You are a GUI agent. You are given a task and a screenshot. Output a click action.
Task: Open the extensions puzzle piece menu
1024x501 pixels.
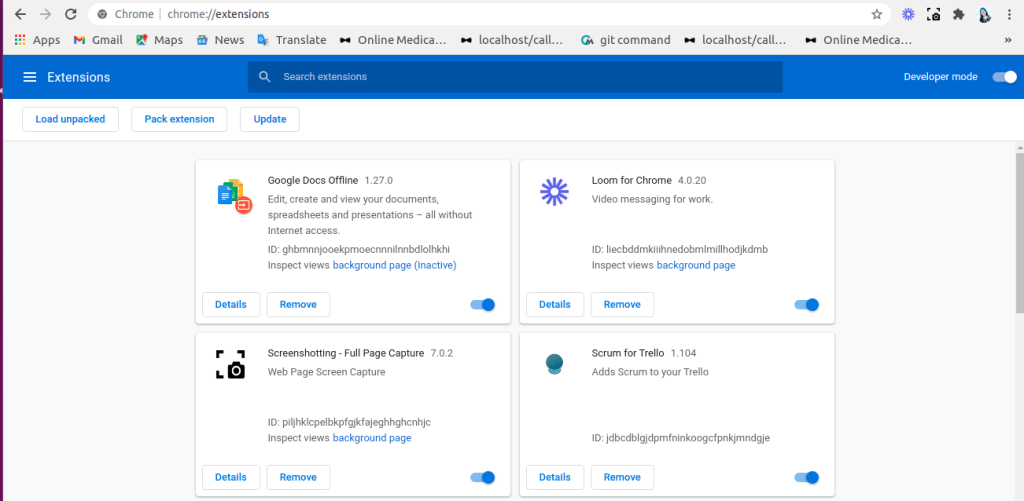pos(958,14)
